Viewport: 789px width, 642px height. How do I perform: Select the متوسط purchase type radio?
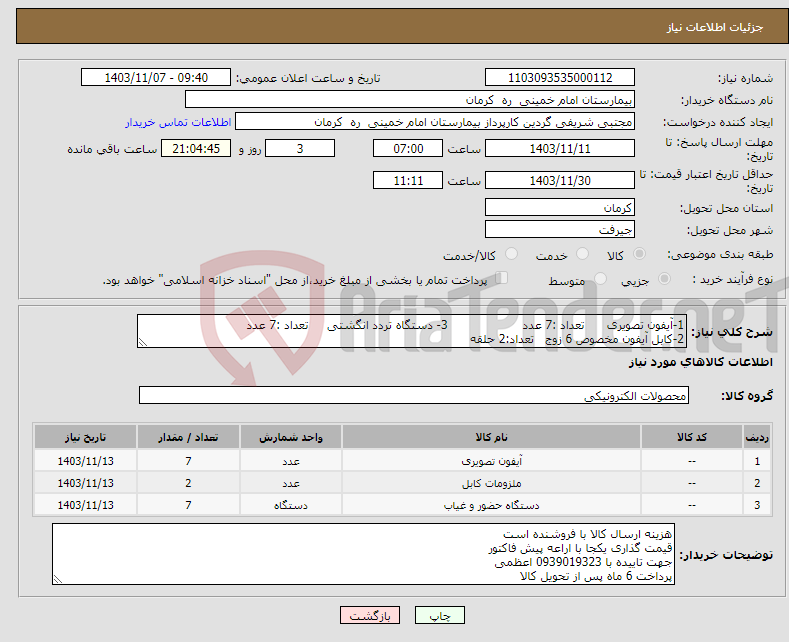(x=600, y=278)
